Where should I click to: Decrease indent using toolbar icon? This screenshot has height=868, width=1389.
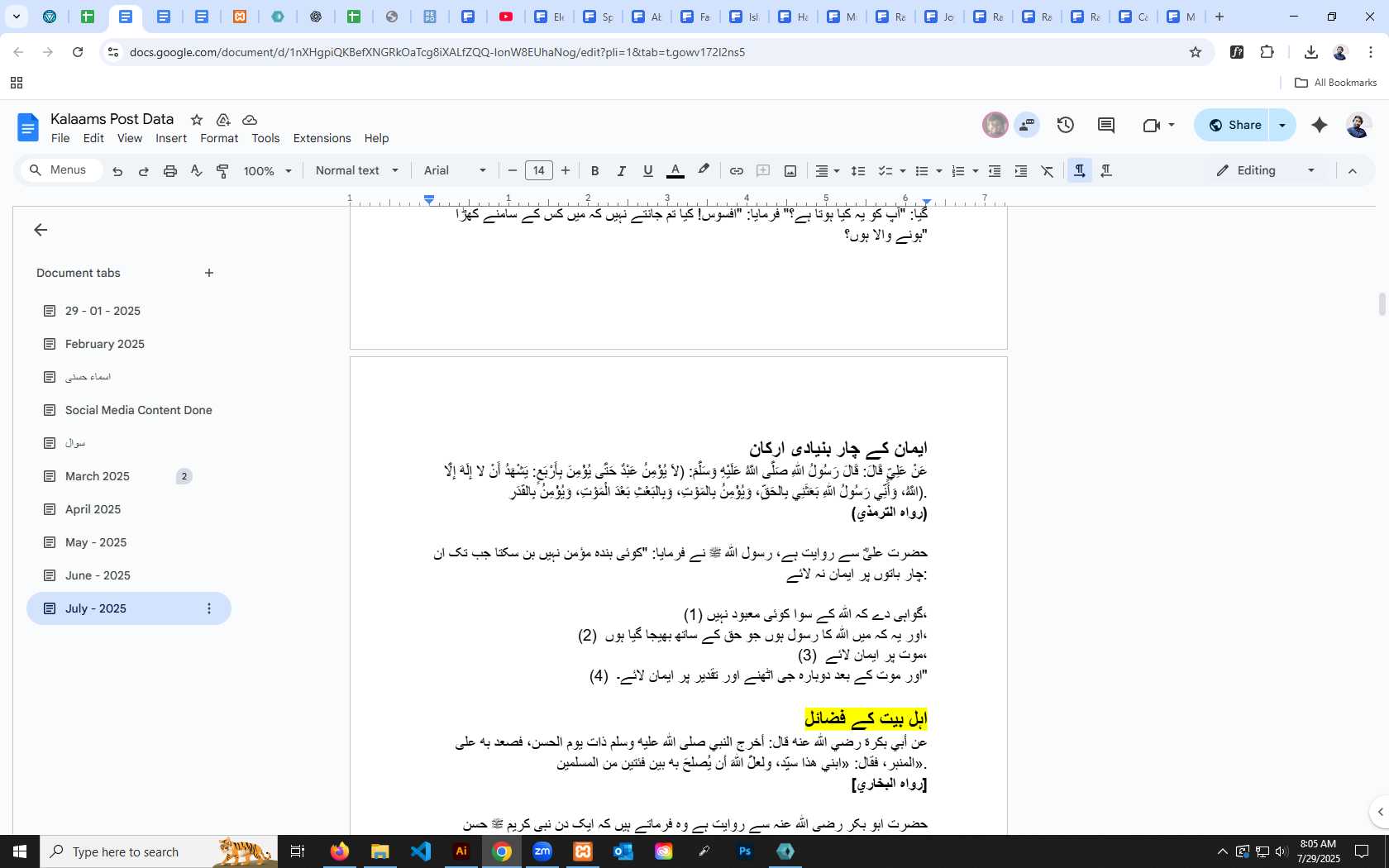[995, 171]
